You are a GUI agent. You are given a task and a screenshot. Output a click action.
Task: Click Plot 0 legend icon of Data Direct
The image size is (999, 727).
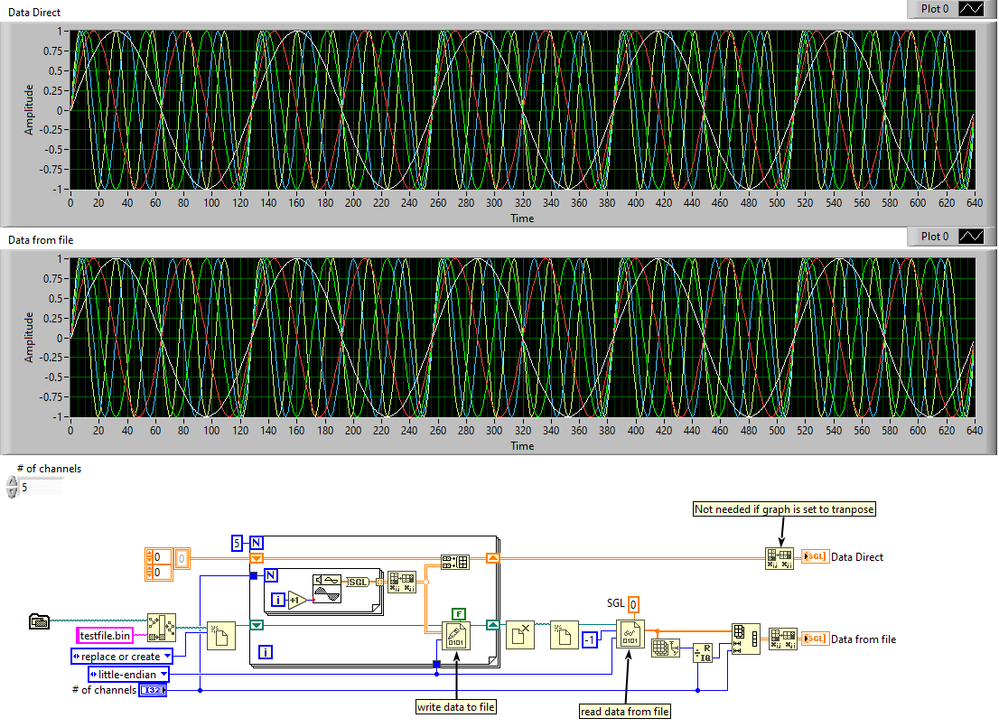coord(972,9)
